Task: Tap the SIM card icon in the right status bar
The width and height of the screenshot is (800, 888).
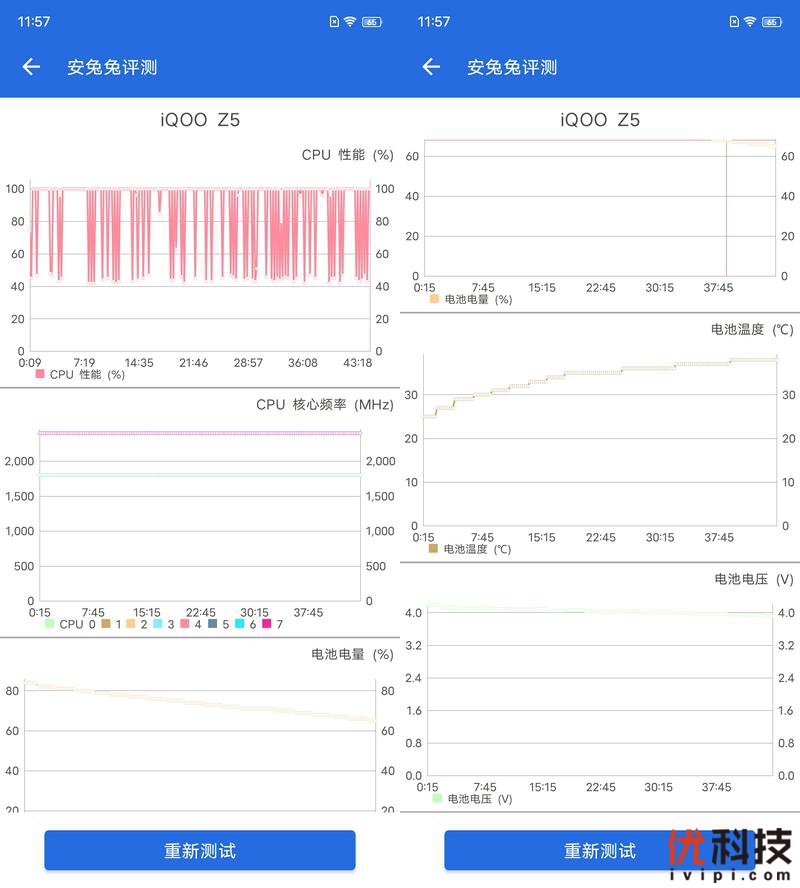Action: 734,21
